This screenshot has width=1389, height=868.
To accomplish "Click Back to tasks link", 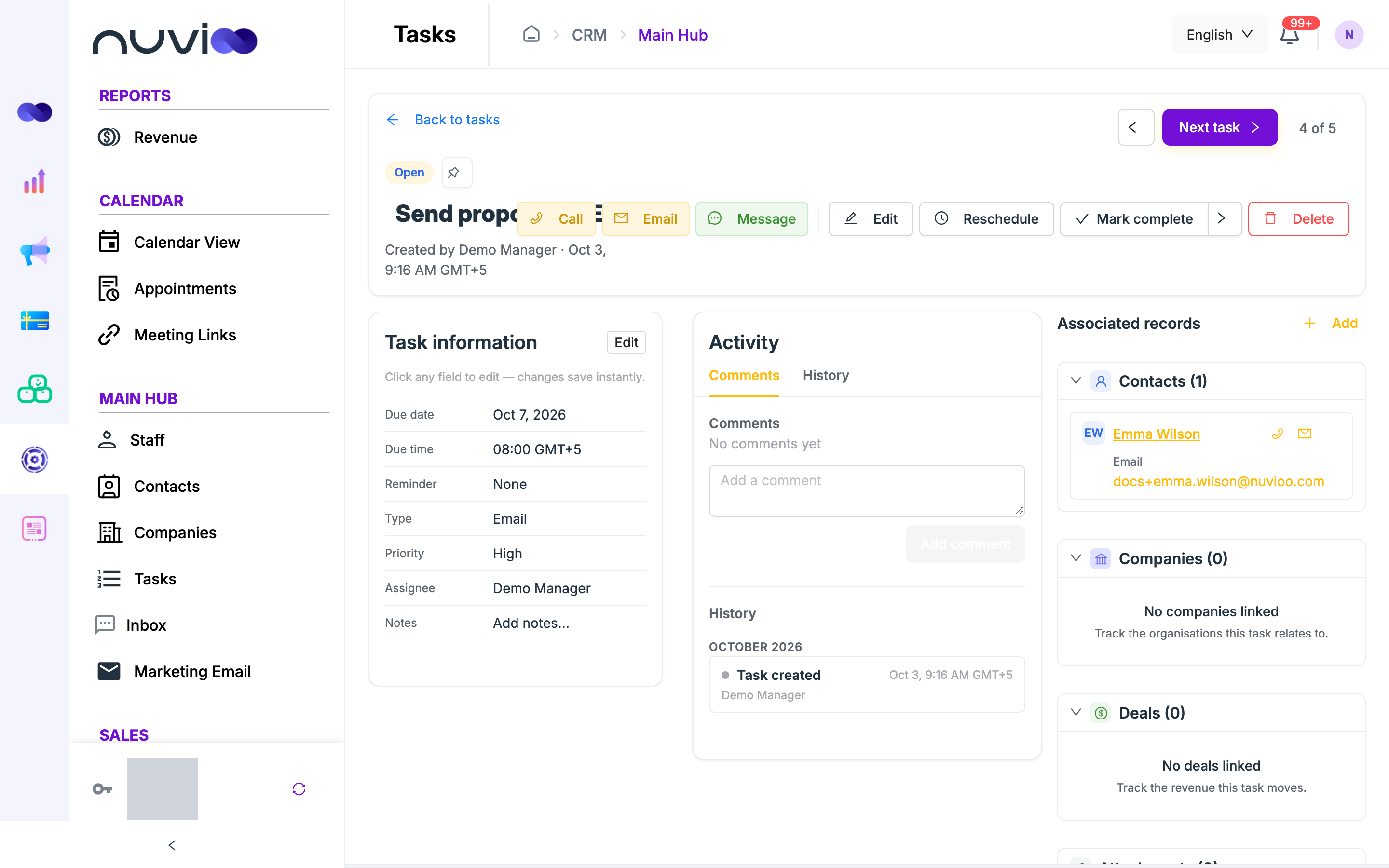I will click(443, 120).
